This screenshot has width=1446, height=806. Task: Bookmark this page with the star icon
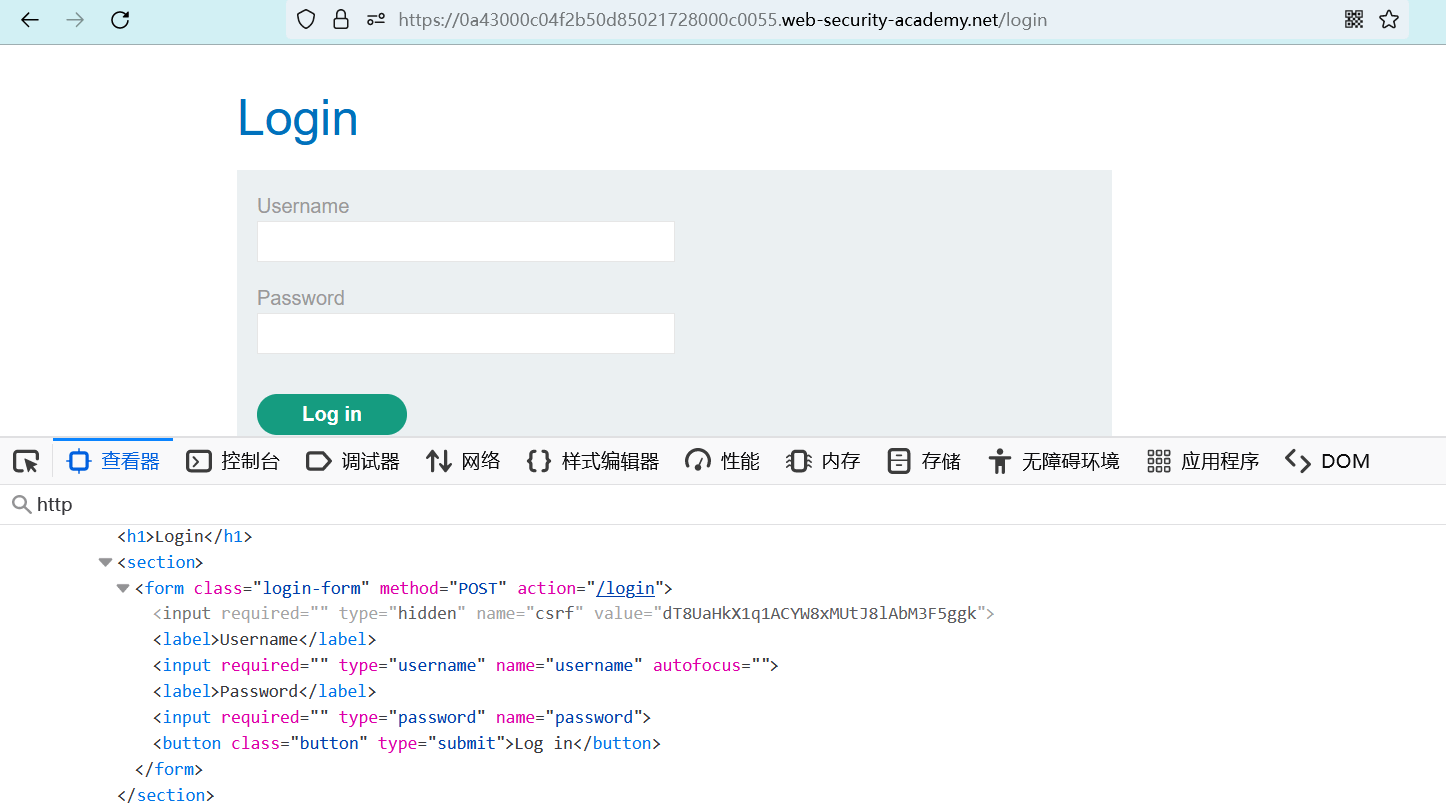1389,19
